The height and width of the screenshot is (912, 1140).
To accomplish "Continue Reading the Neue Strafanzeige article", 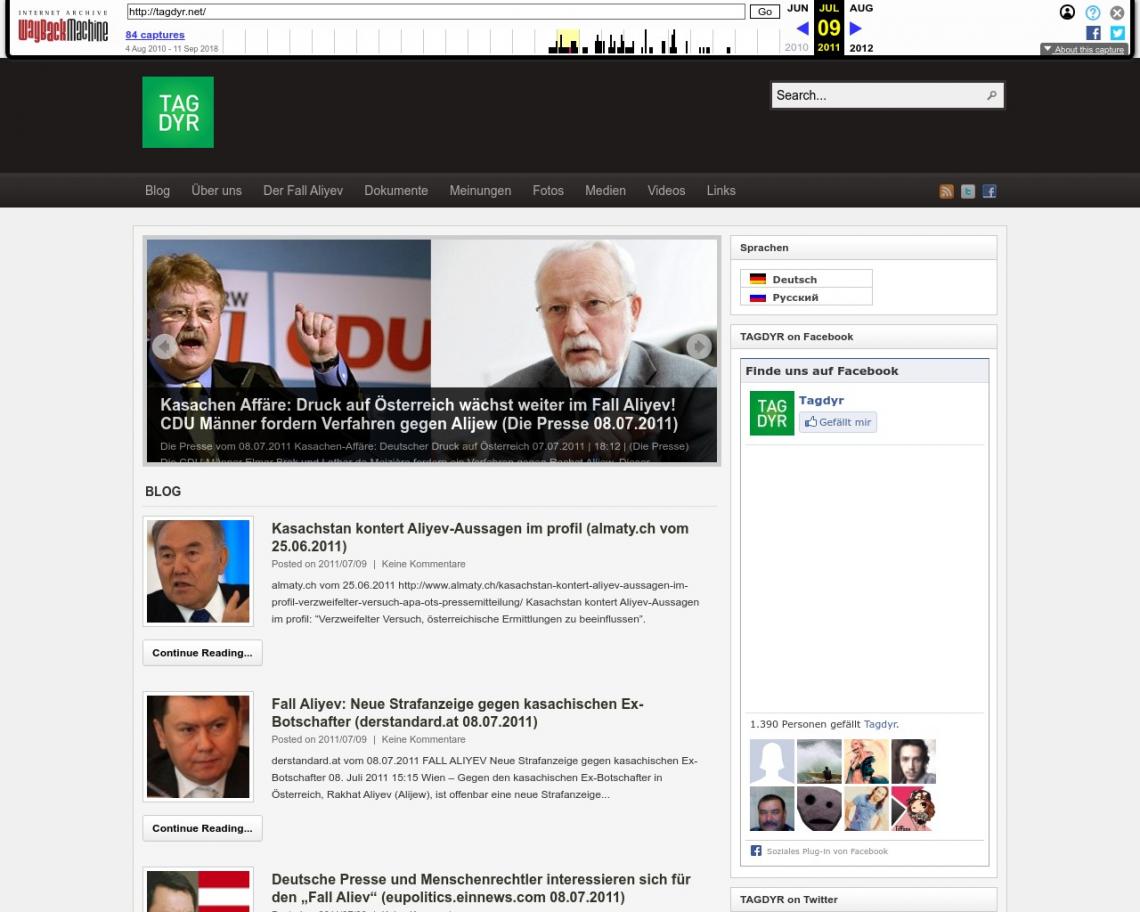I will click(x=202, y=828).
